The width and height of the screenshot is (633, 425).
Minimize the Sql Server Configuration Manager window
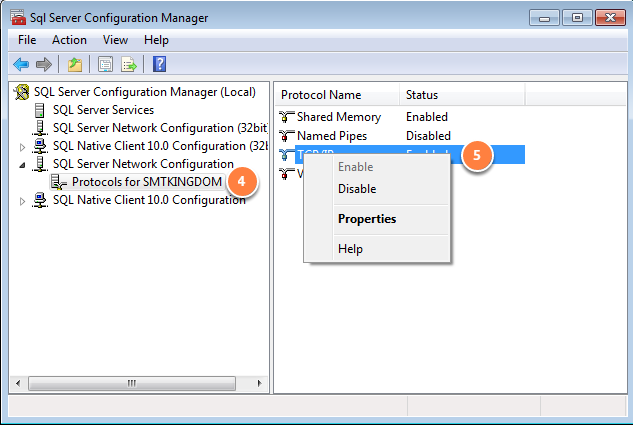[544, 18]
